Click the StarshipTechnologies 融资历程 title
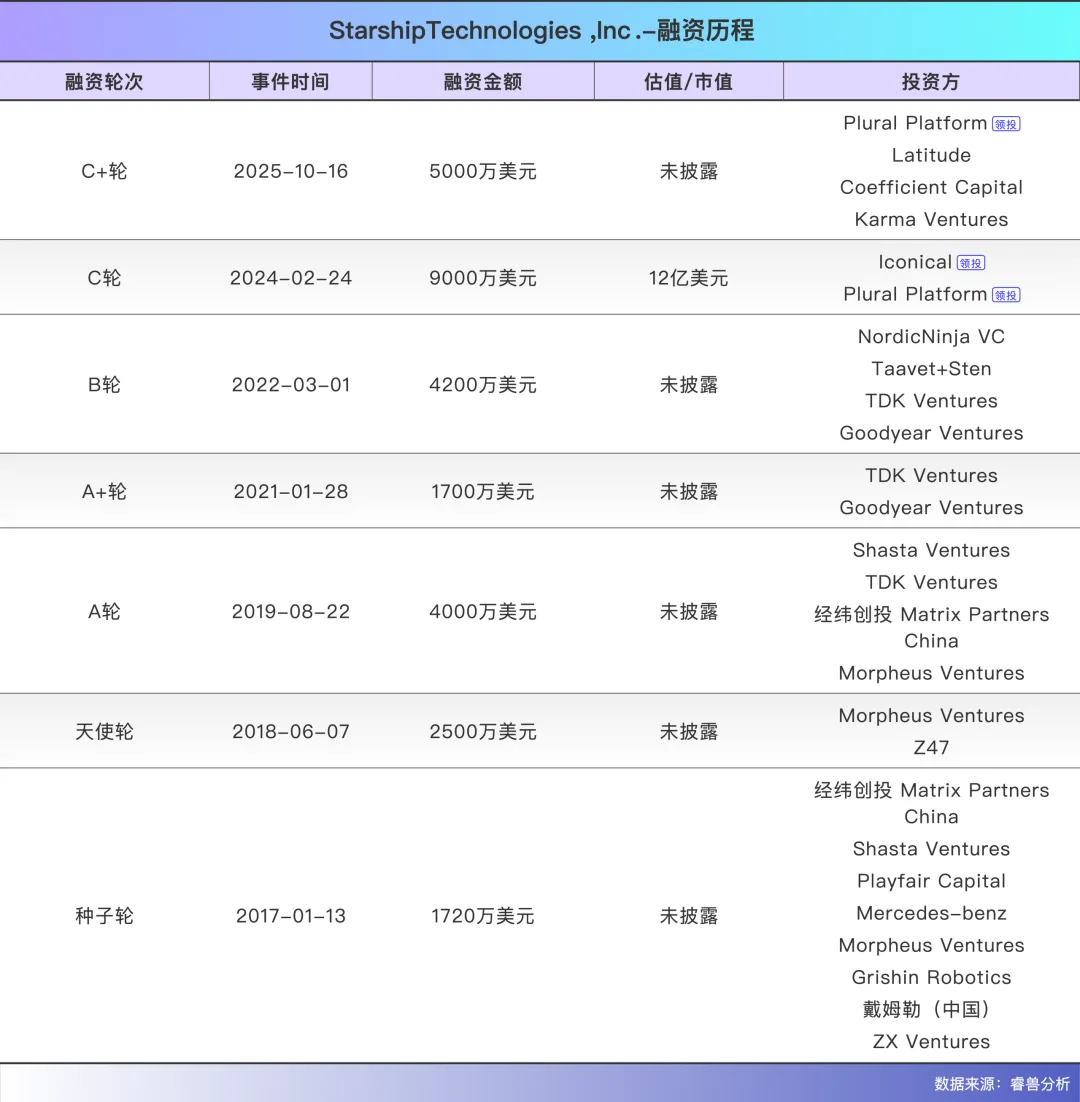Screen dimensions: 1080x1102 click(541, 30)
